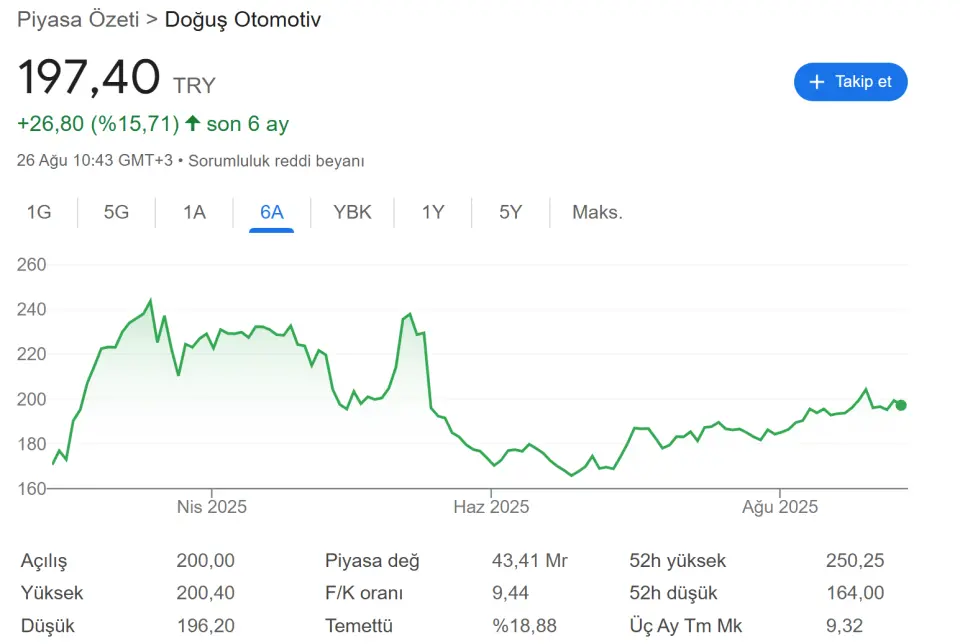Click the green up-arrow change icon
This screenshot has width=960, height=644.
[192, 124]
